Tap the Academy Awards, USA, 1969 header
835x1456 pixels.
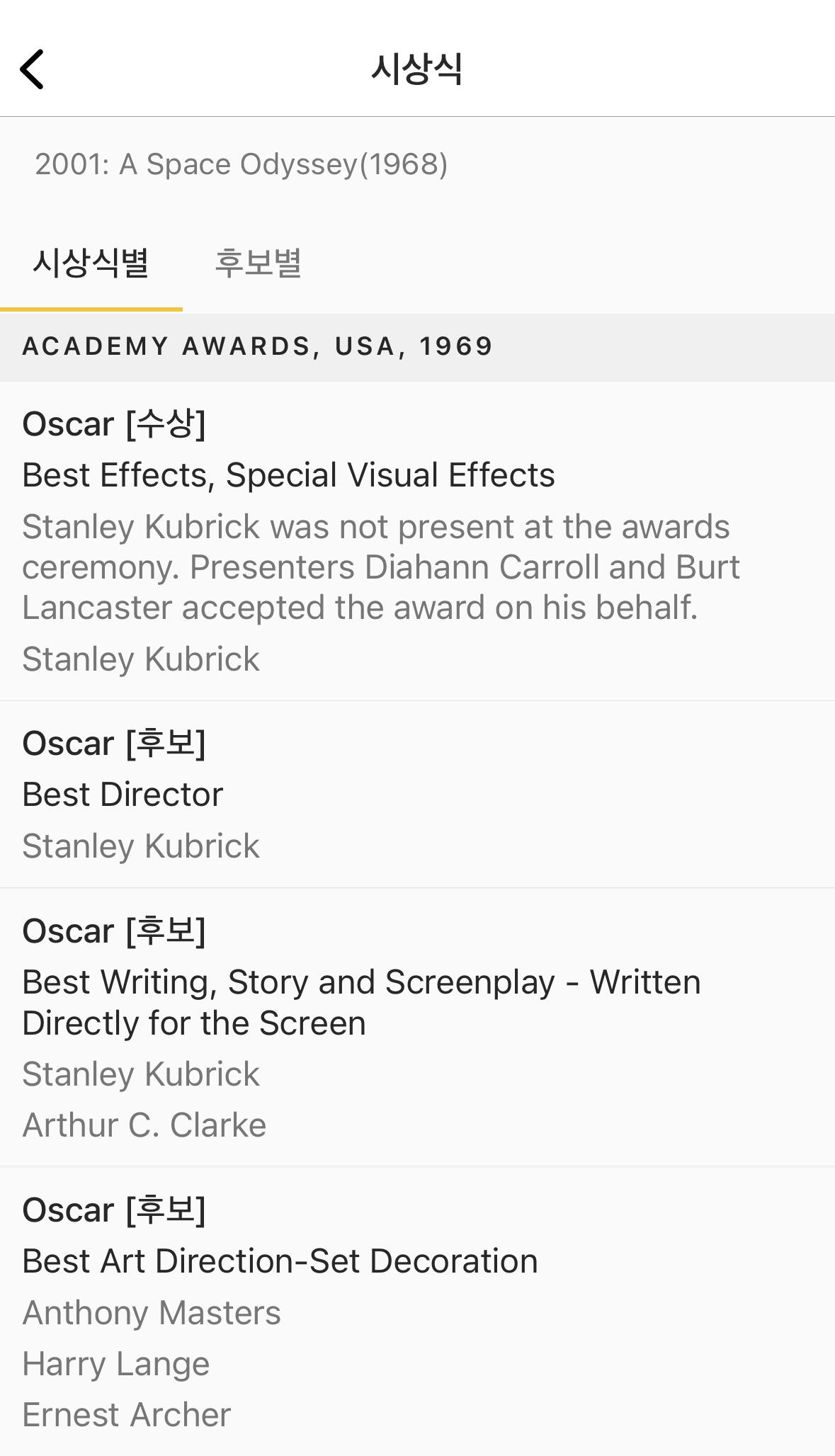point(258,346)
